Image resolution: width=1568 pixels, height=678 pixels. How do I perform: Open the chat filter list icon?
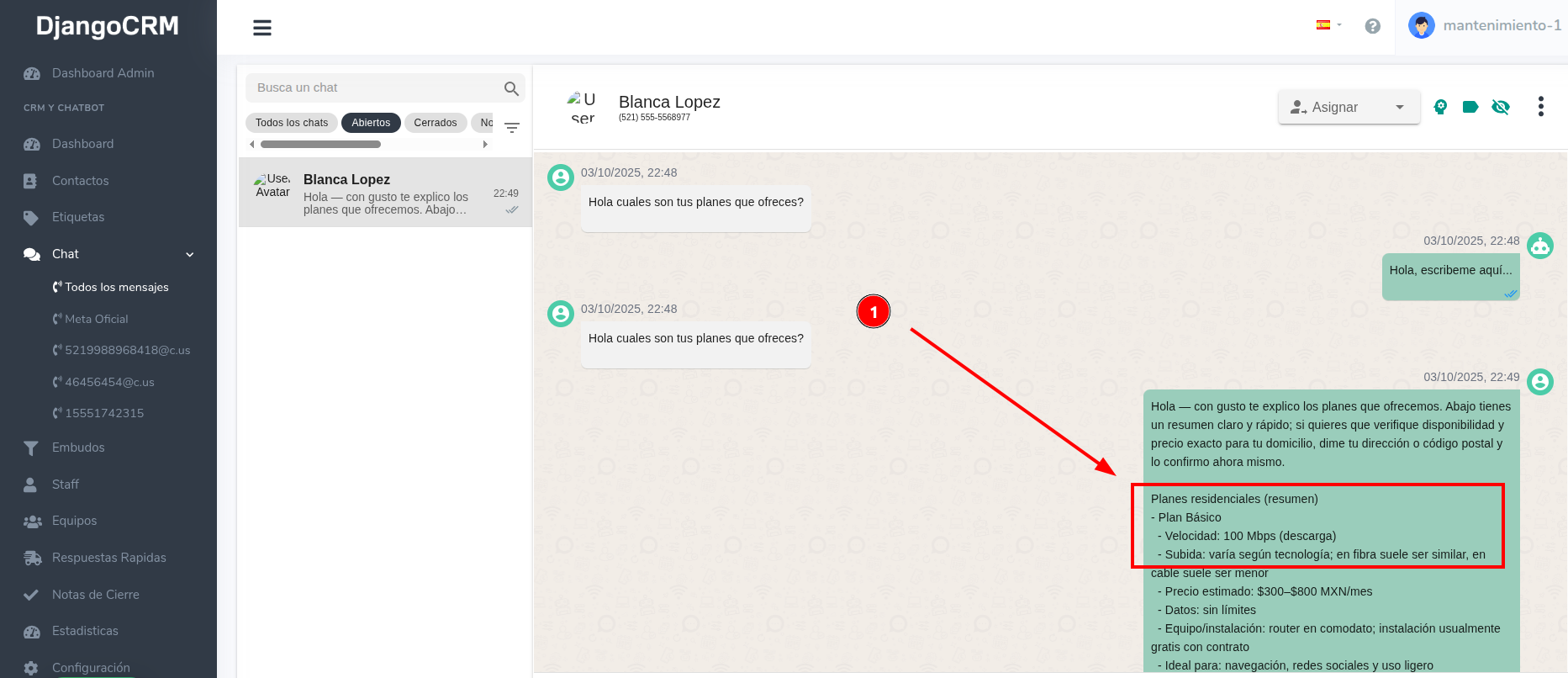pos(512,128)
